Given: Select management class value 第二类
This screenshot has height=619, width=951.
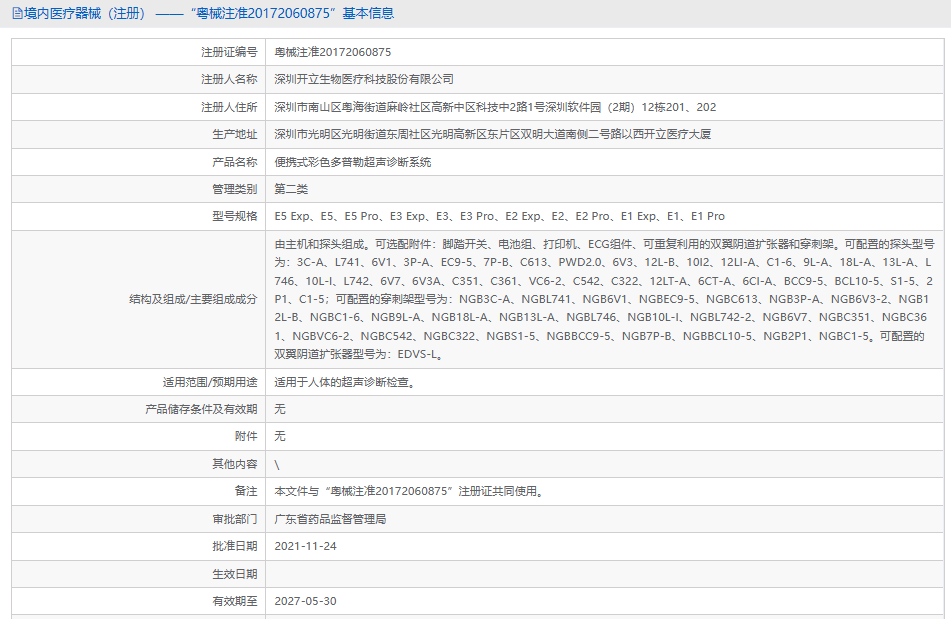Looking at the screenshot, I should [291, 189].
